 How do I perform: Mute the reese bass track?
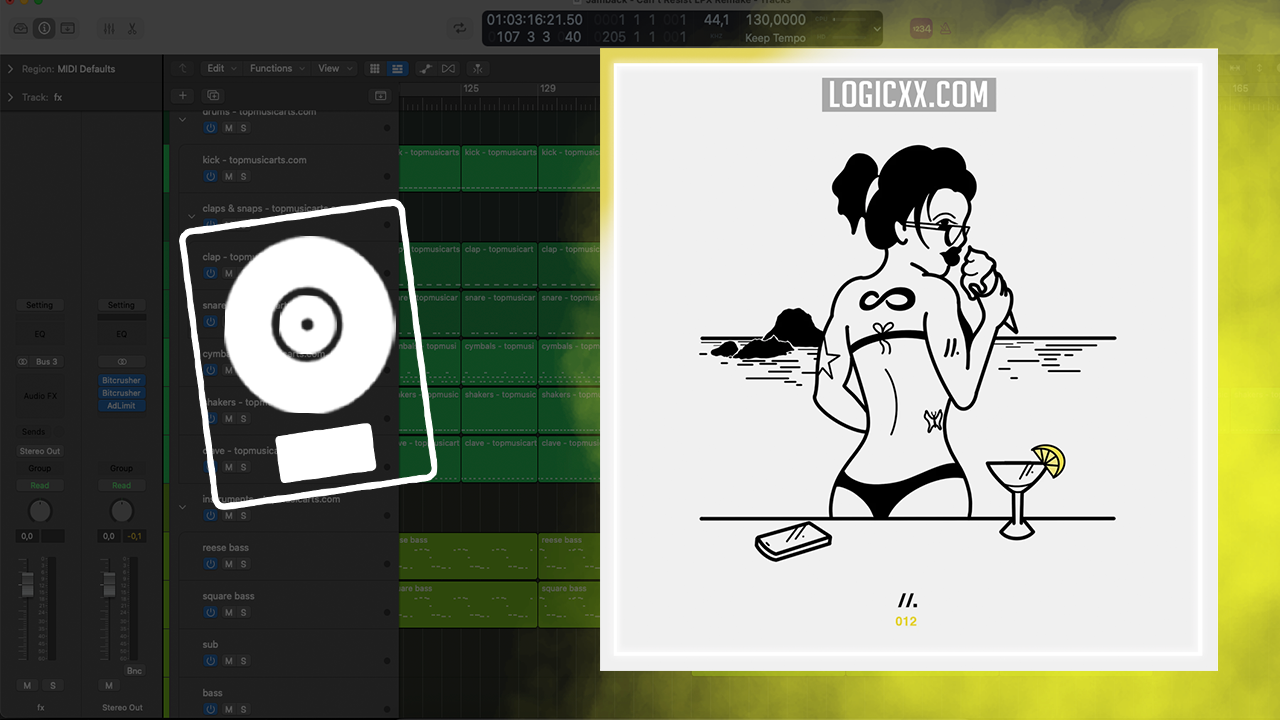coord(228,564)
